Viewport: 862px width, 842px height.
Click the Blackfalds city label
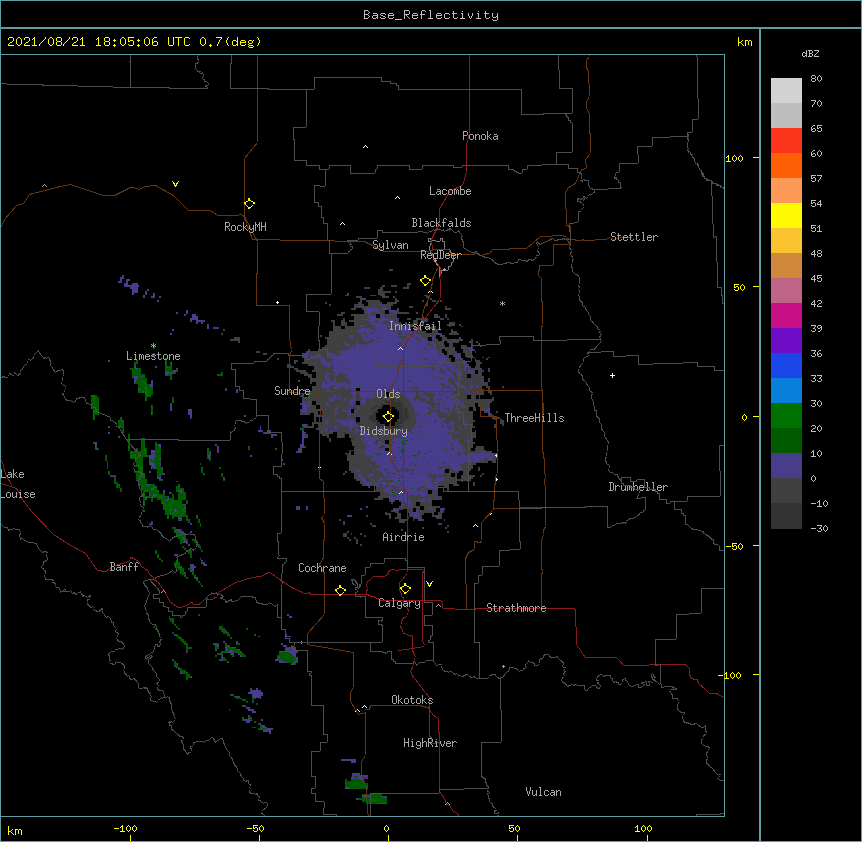441,223
